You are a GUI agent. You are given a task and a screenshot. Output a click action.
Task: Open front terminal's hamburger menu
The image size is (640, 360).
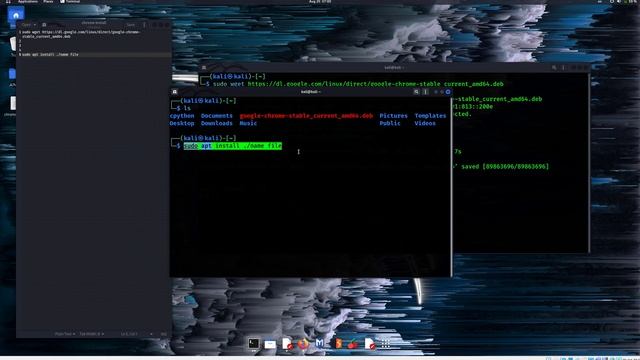(x=425, y=92)
